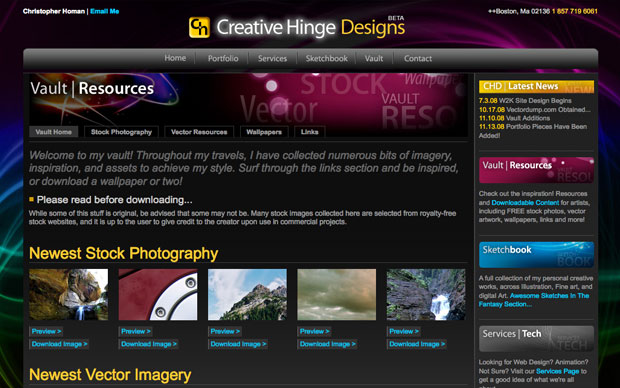Open the cave waterfall stock thumbnail
Screen dimensions: 620x388
click(x=68, y=294)
